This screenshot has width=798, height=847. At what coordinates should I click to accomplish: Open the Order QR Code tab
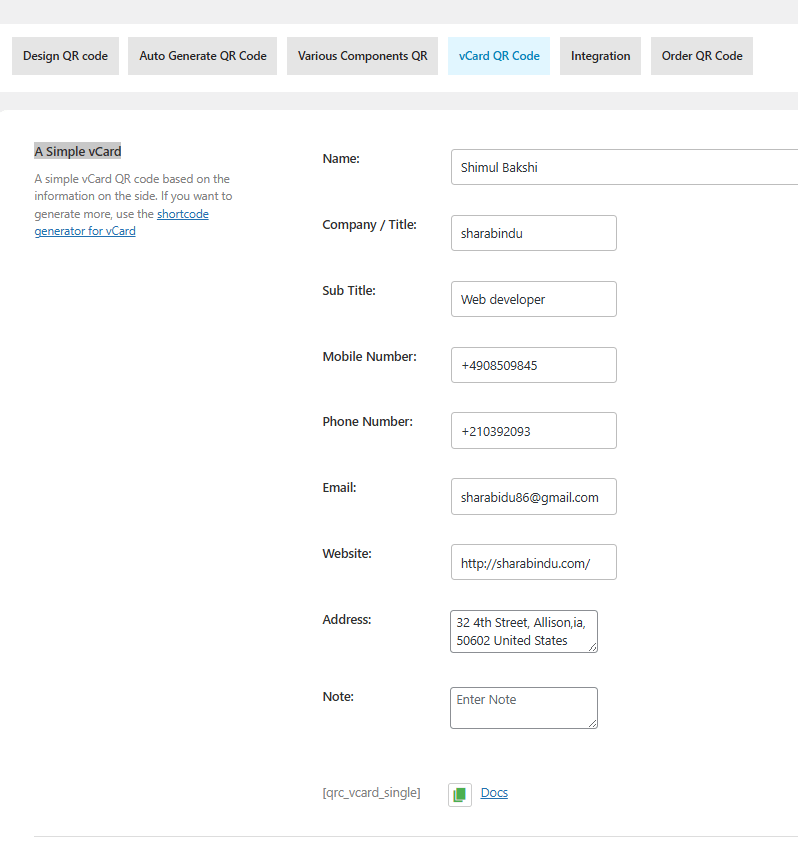click(701, 56)
